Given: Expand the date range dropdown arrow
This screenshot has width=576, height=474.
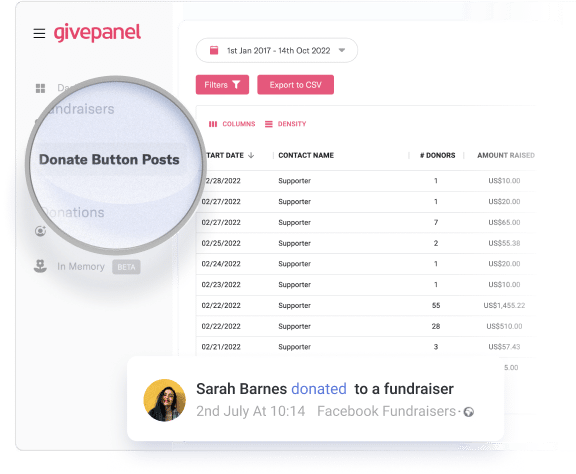Looking at the screenshot, I should coord(342,50).
